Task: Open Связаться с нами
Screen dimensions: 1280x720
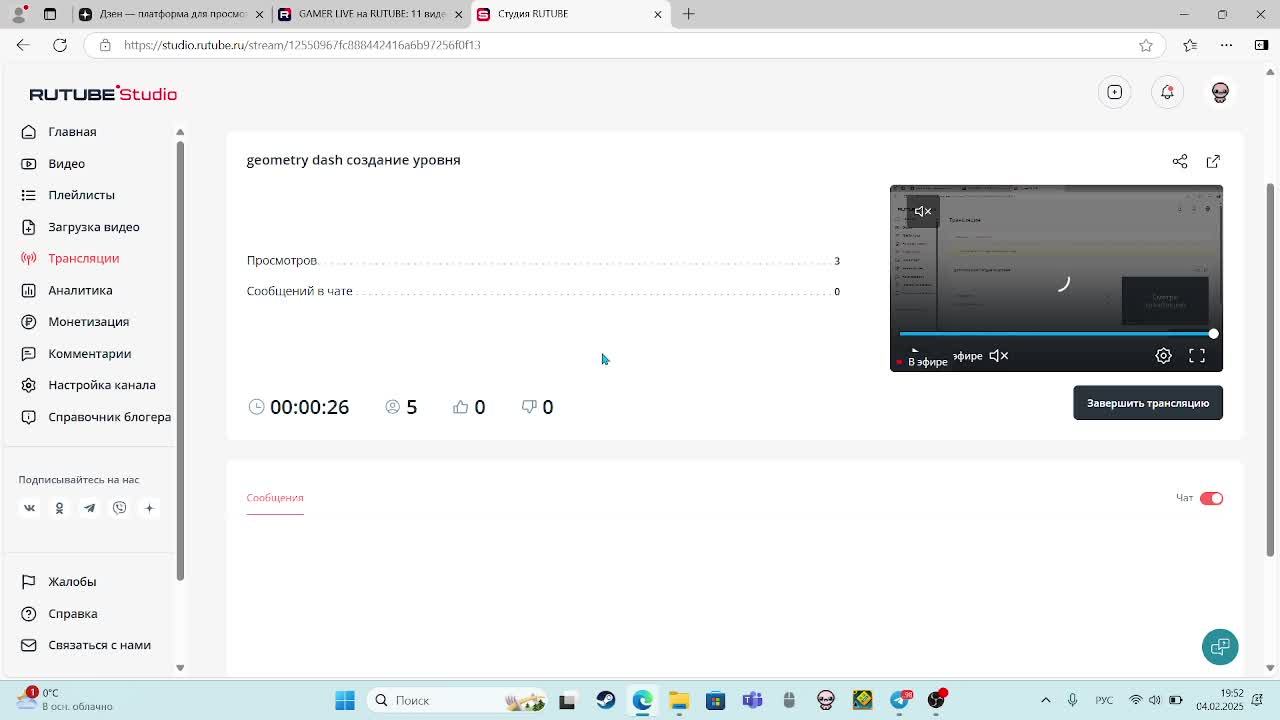Action: [99, 645]
